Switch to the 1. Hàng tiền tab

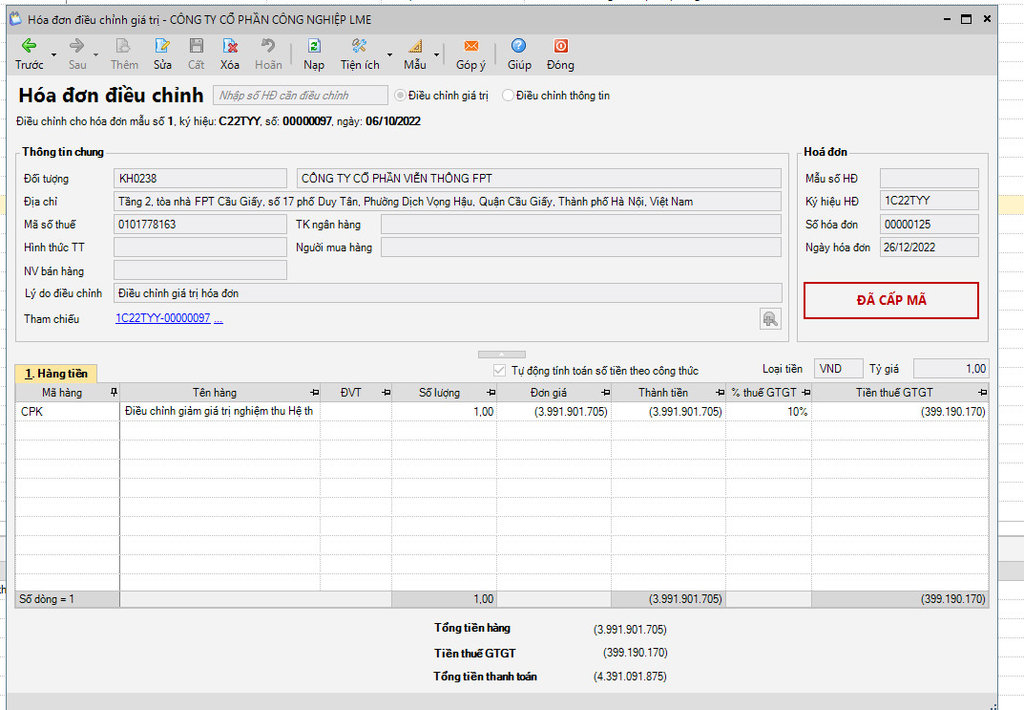click(x=56, y=374)
